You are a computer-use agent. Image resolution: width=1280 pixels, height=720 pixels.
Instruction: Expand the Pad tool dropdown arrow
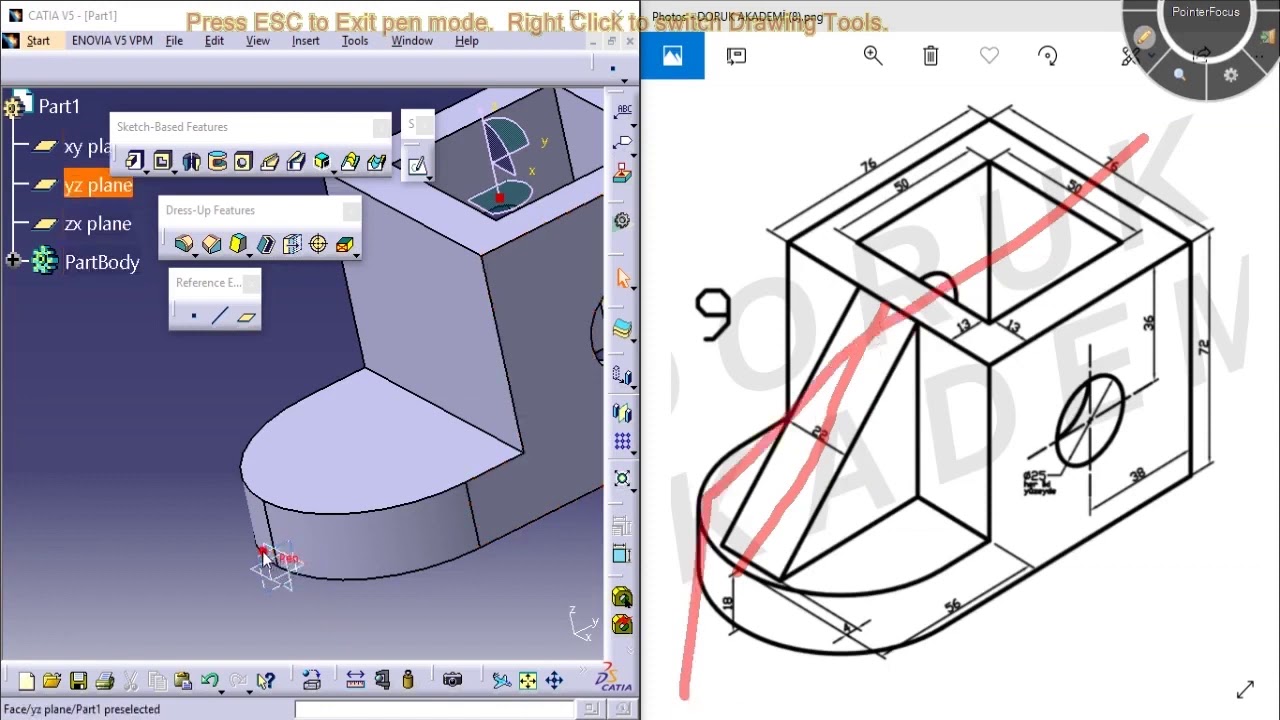click(147, 171)
